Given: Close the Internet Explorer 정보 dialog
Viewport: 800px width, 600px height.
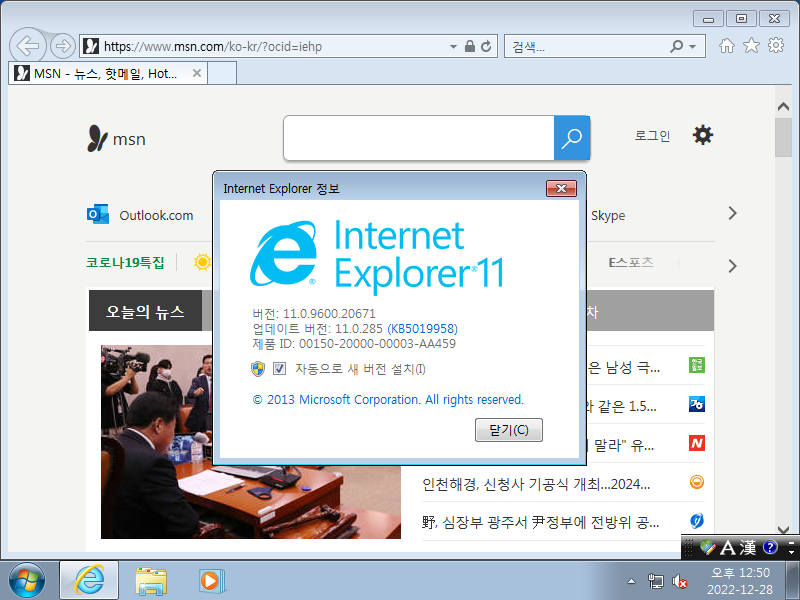Looking at the screenshot, I should (561, 188).
